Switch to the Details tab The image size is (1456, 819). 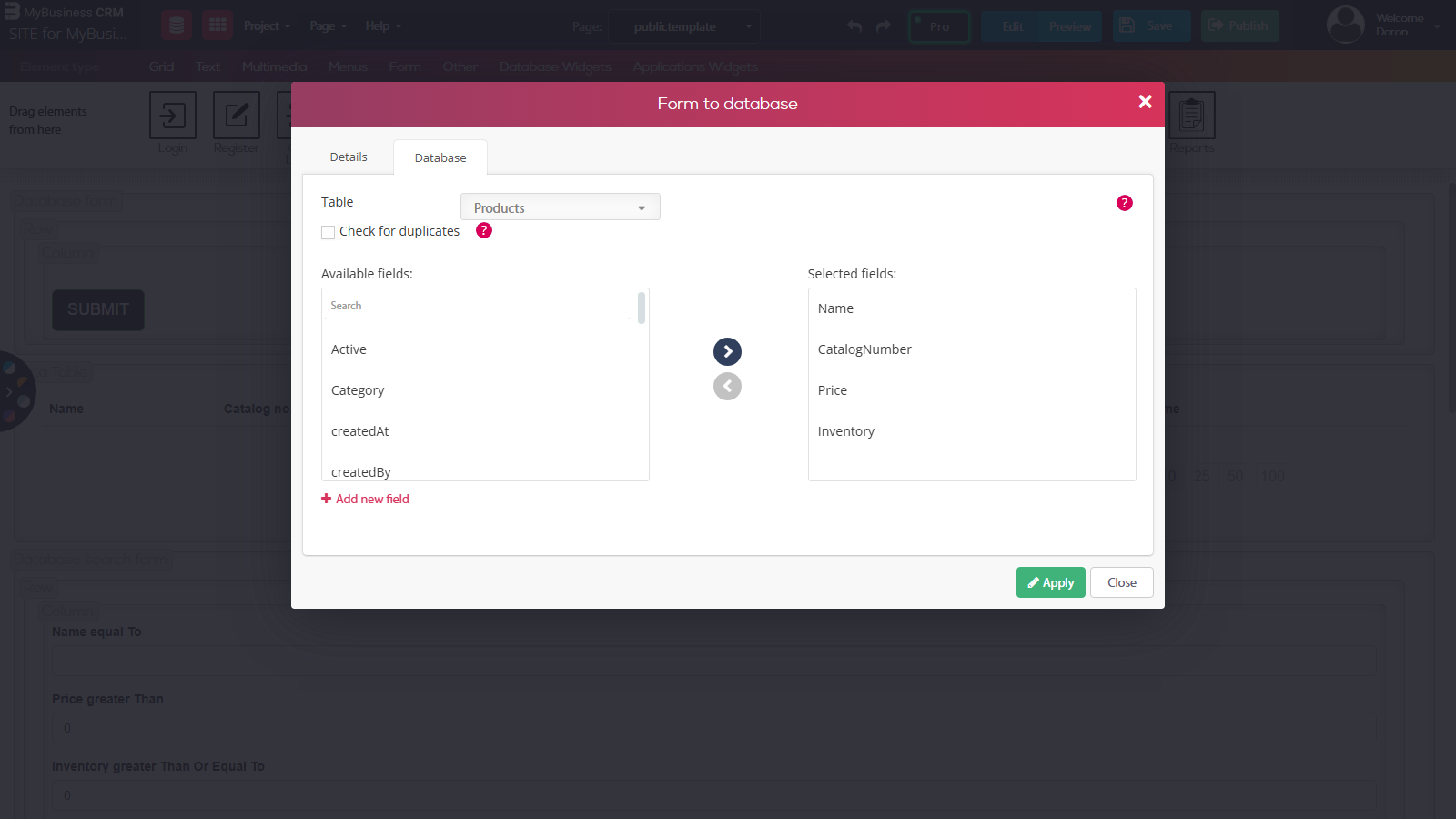349,157
